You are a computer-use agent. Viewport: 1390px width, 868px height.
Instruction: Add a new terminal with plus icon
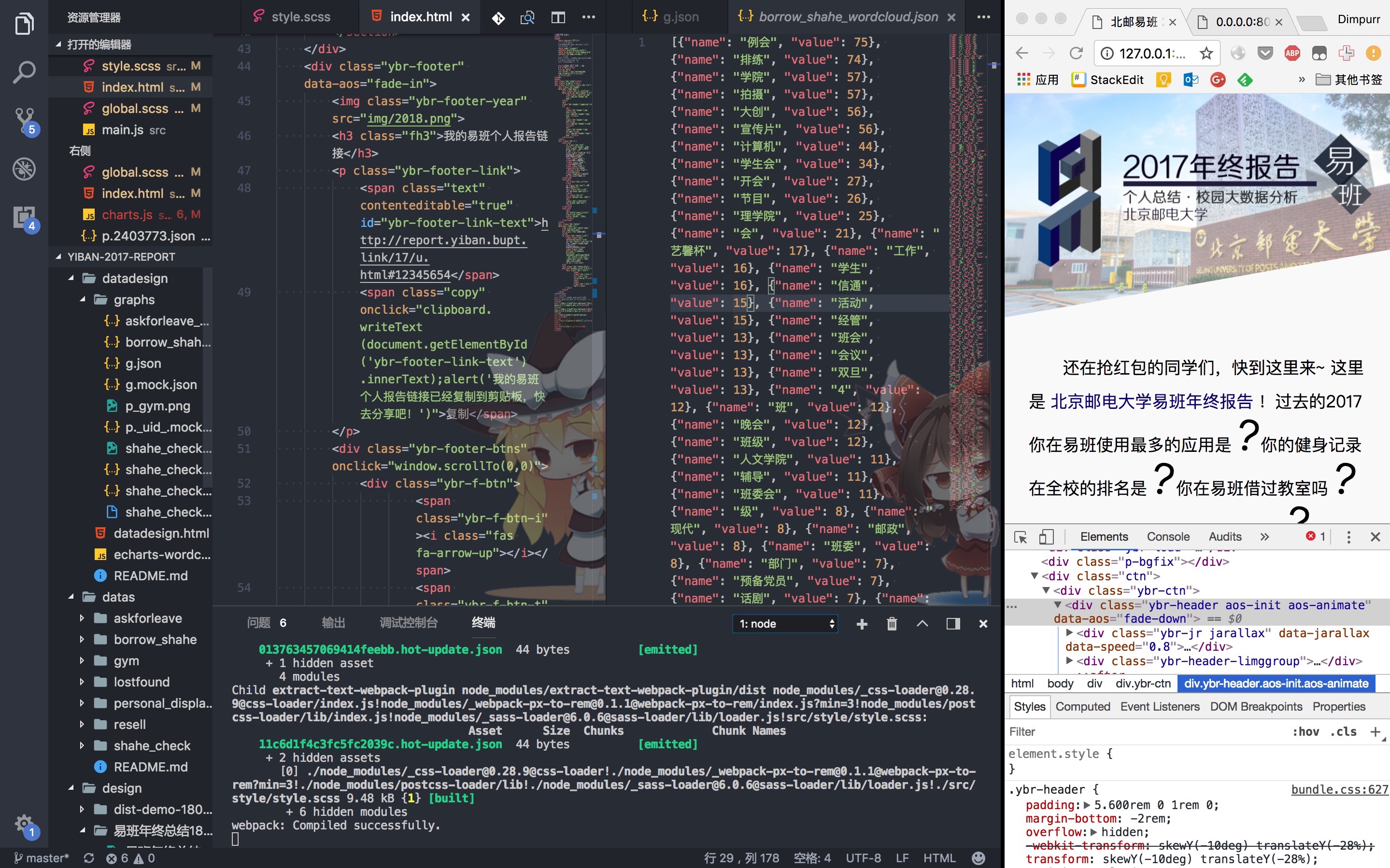pos(862,624)
